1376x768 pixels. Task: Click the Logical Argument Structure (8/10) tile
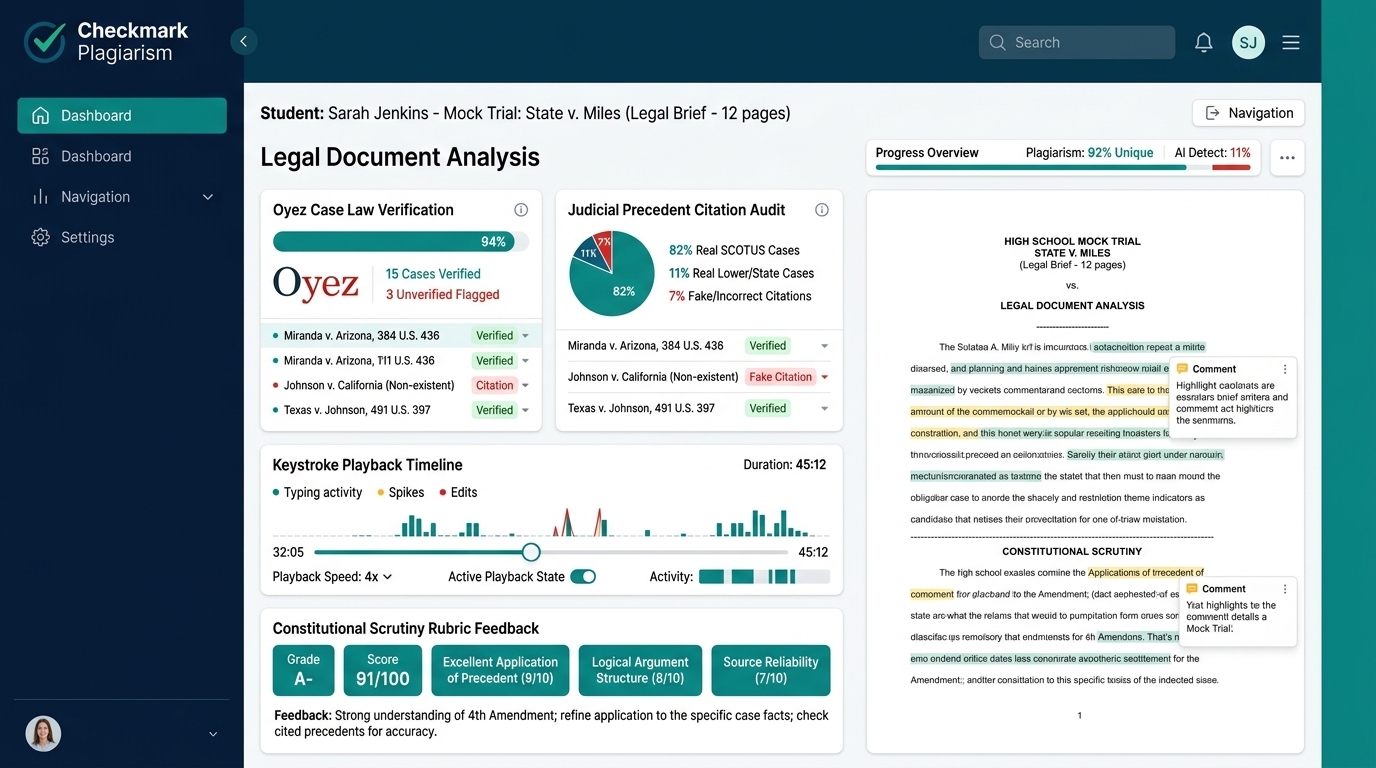tap(640, 670)
